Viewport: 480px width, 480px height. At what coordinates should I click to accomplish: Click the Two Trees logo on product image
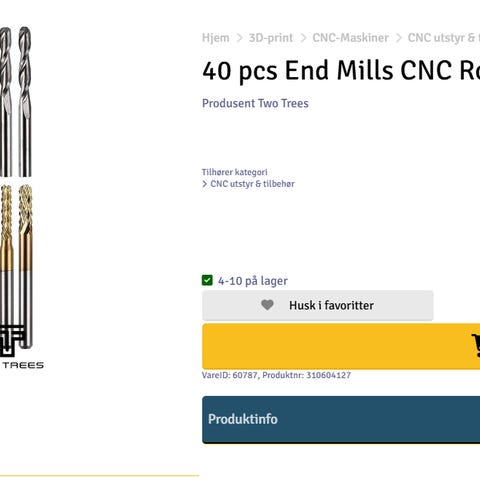(x=18, y=348)
